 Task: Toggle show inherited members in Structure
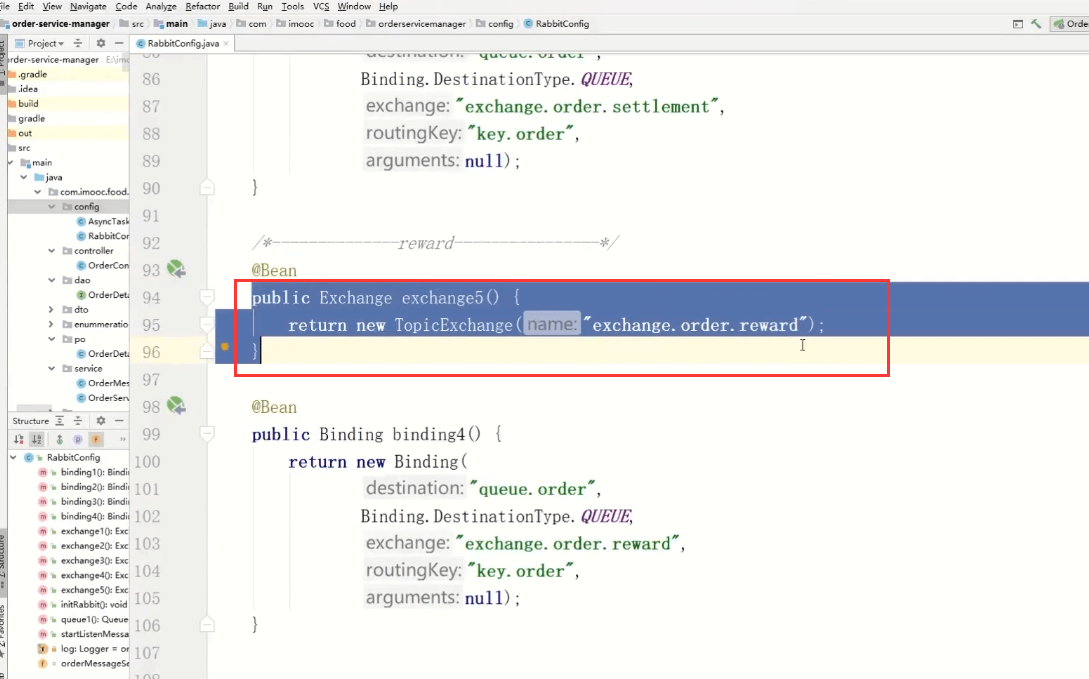tap(60, 439)
